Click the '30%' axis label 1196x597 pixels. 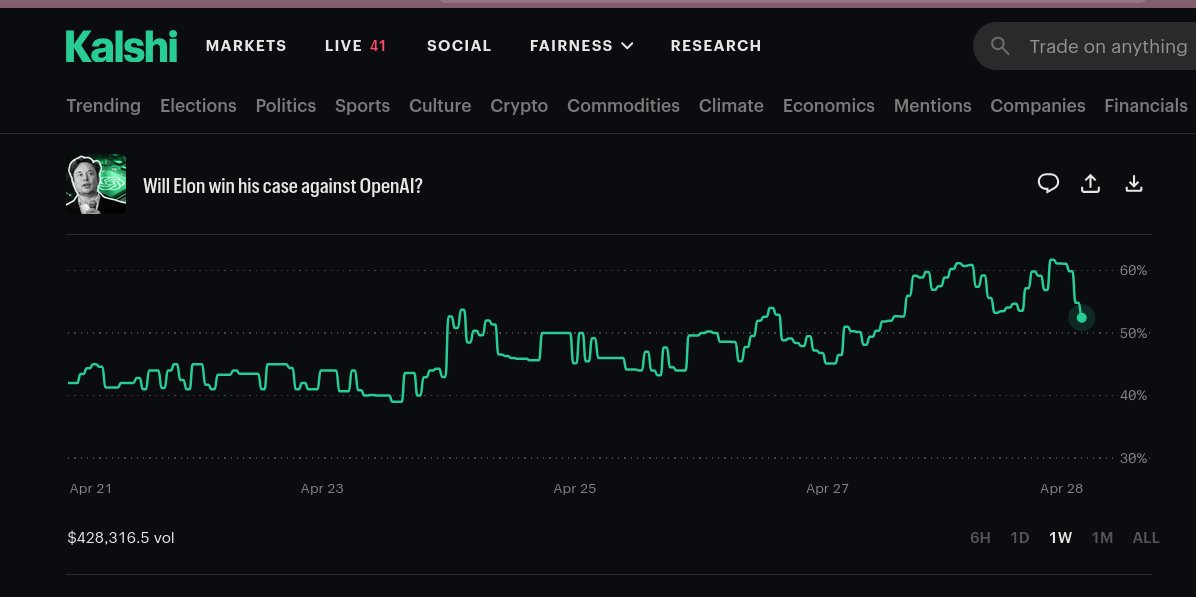pyautogui.click(x=1133, y=458)
